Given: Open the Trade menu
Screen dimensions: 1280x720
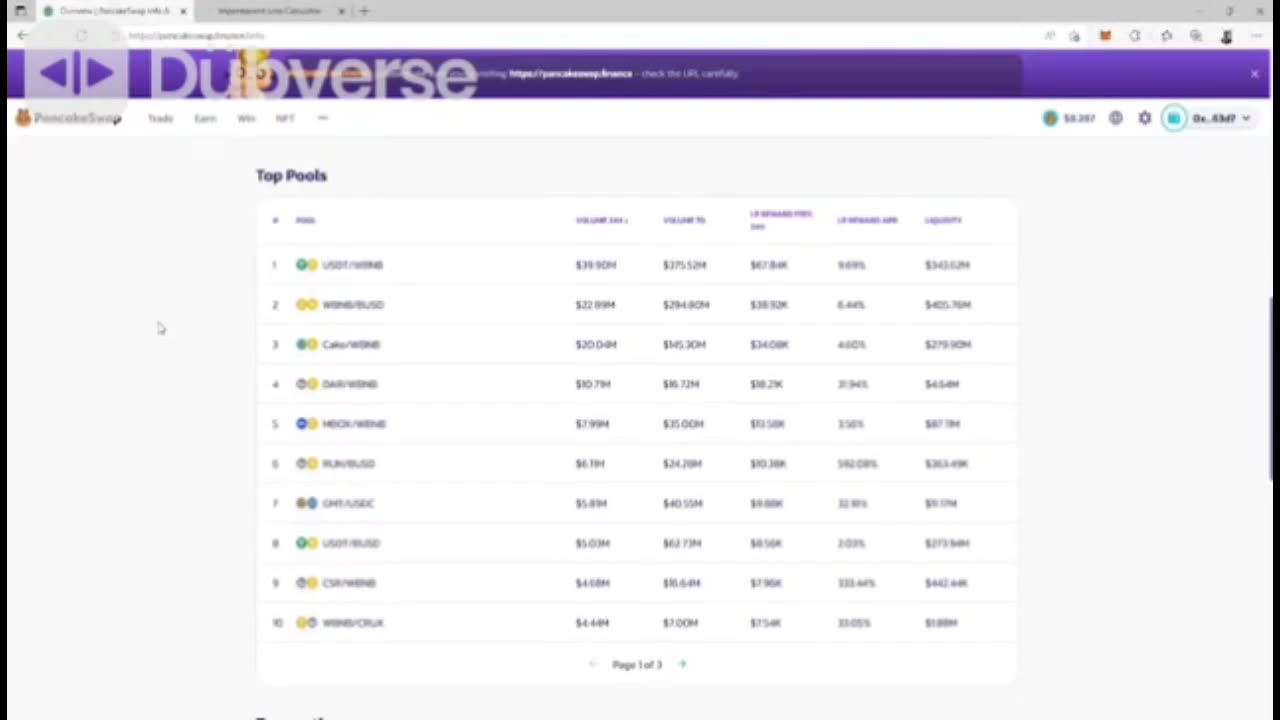Looking at the screenshot, I should pyautogui.click(x=160, y=118).
